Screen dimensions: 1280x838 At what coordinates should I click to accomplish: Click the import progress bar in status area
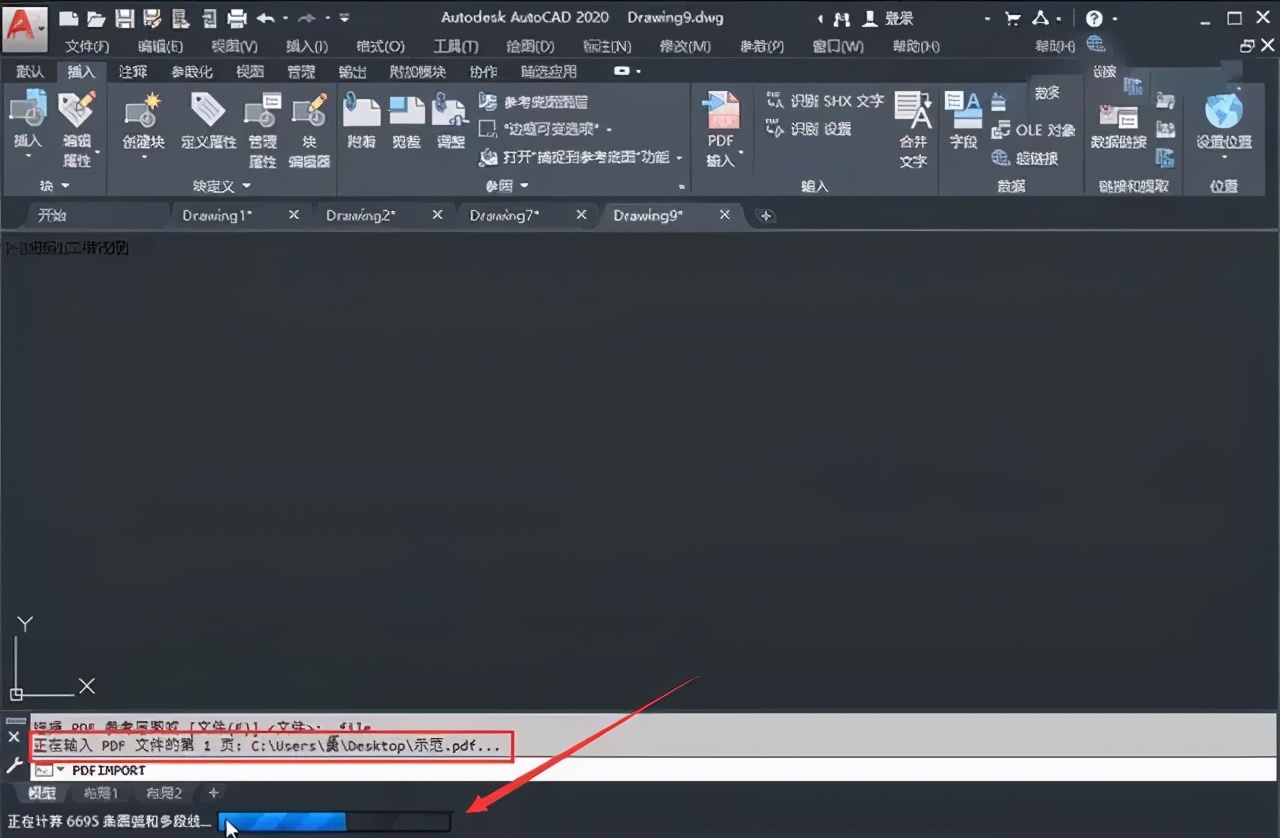335,822
